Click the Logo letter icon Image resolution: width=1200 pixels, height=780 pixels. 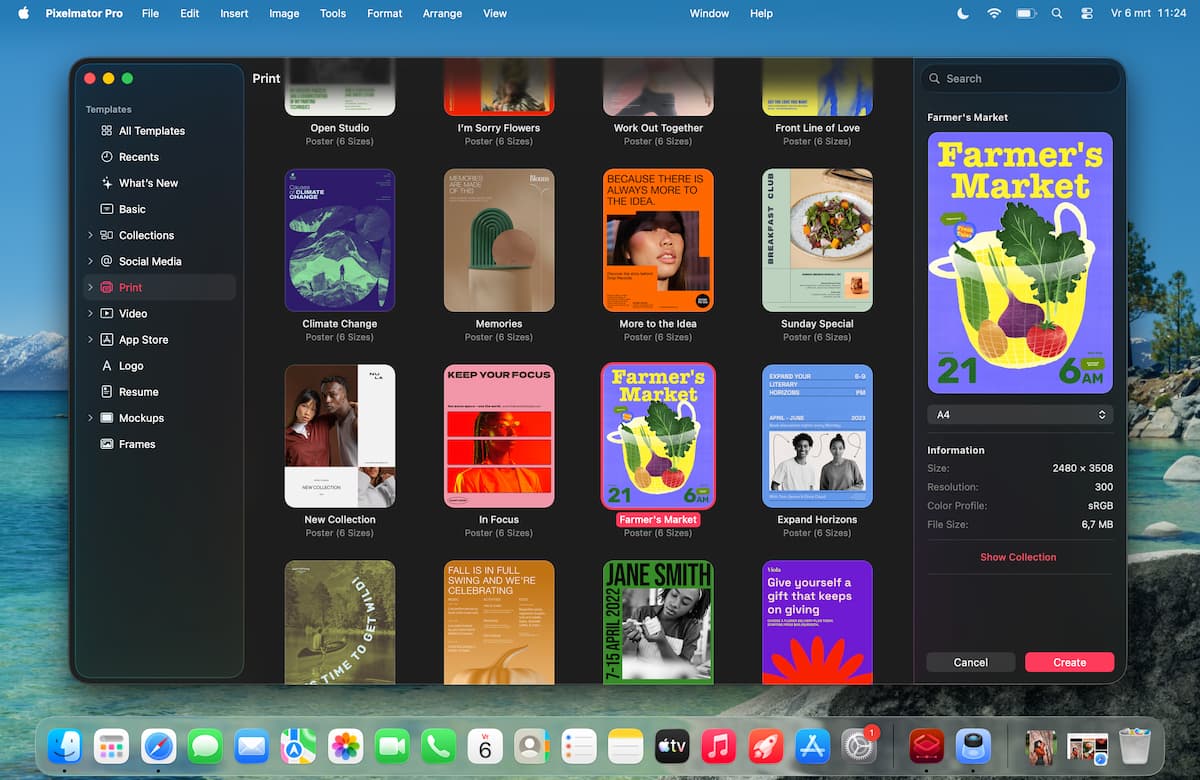[x=107, y=366]
